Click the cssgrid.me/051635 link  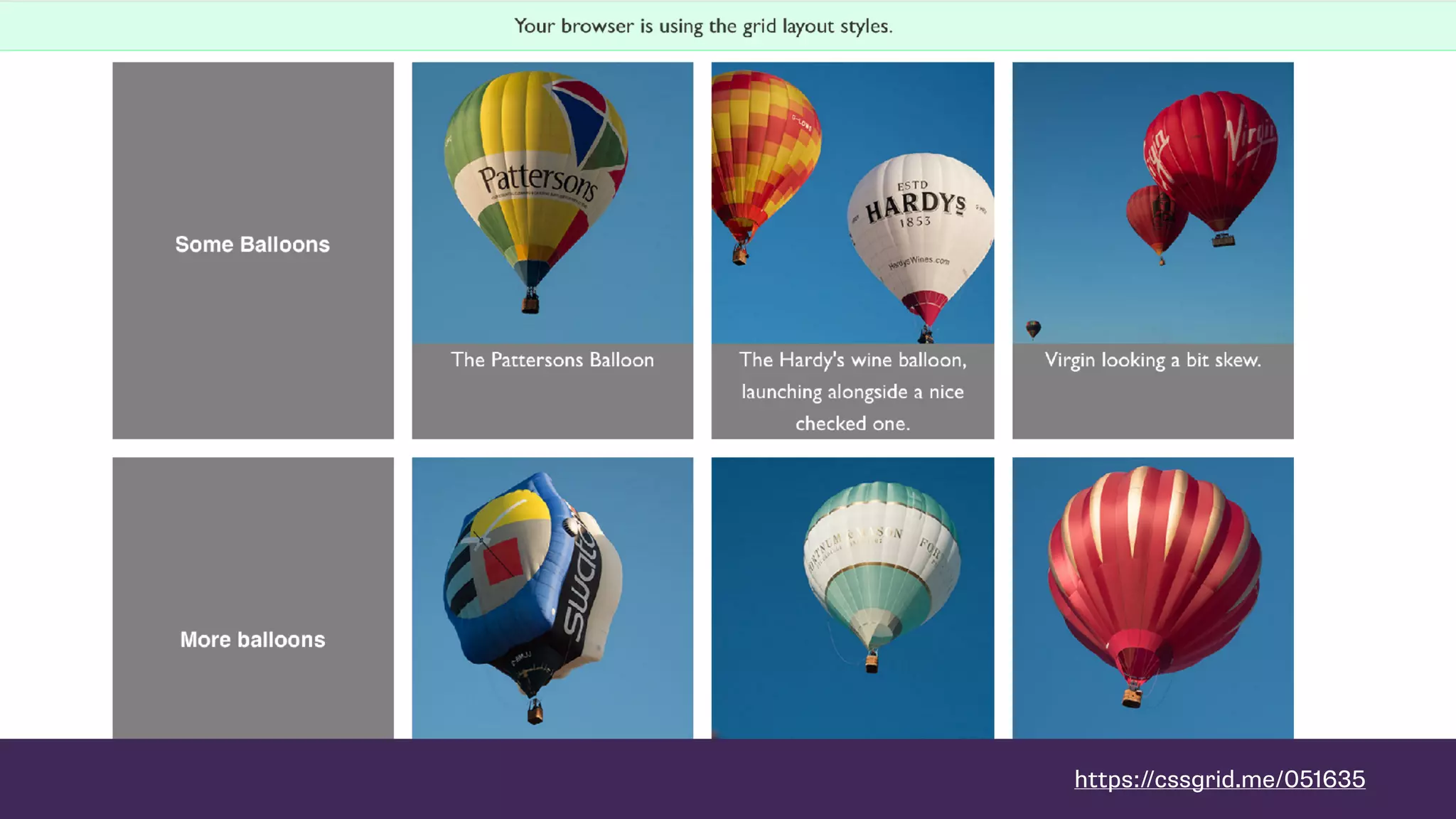(1219, 779)
